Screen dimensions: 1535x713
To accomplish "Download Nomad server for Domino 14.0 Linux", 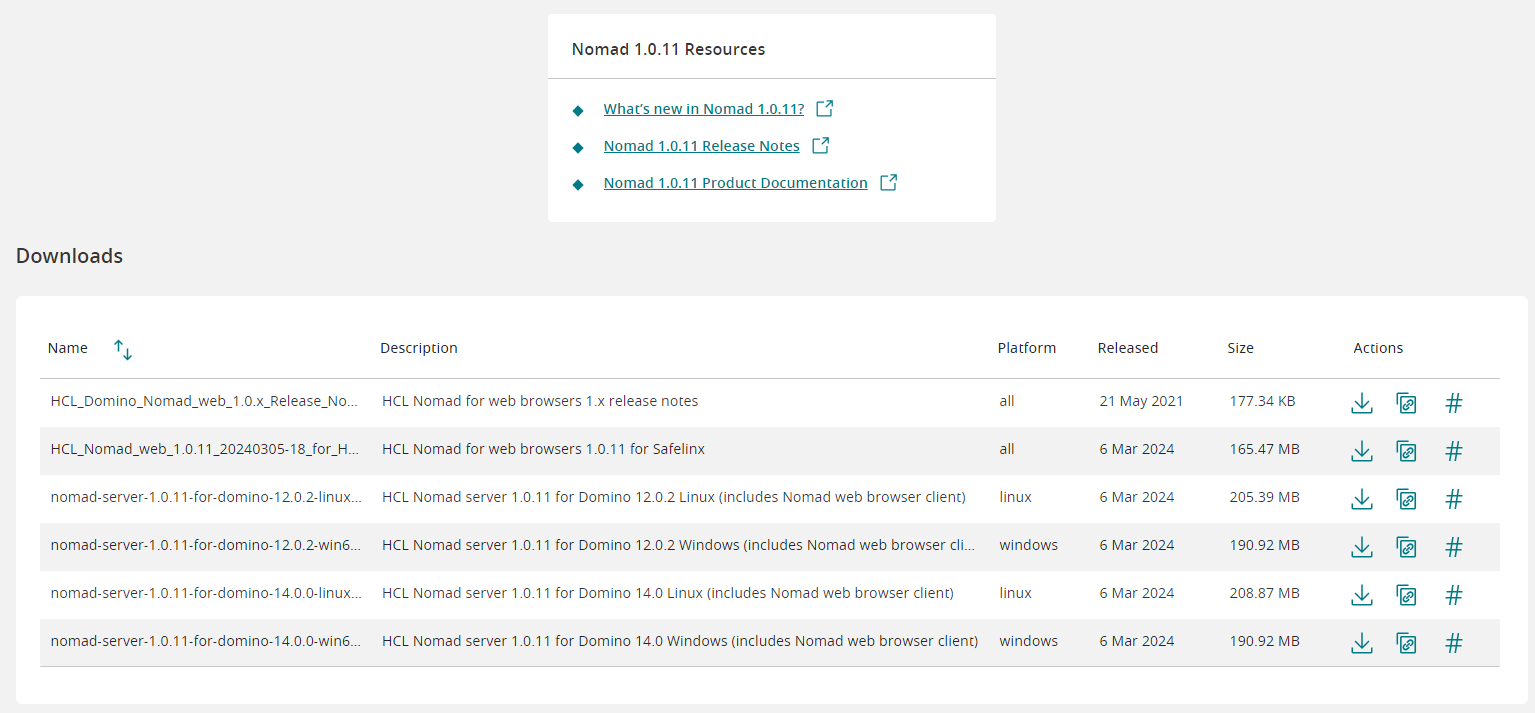I will tap(1361, 595).
